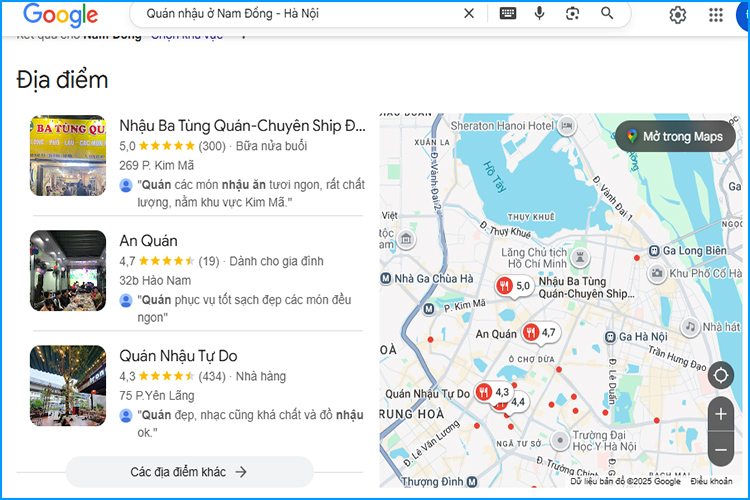Click Các địa điểm khác button
Screen dimensions: 750x500
[x=189, y=472]
